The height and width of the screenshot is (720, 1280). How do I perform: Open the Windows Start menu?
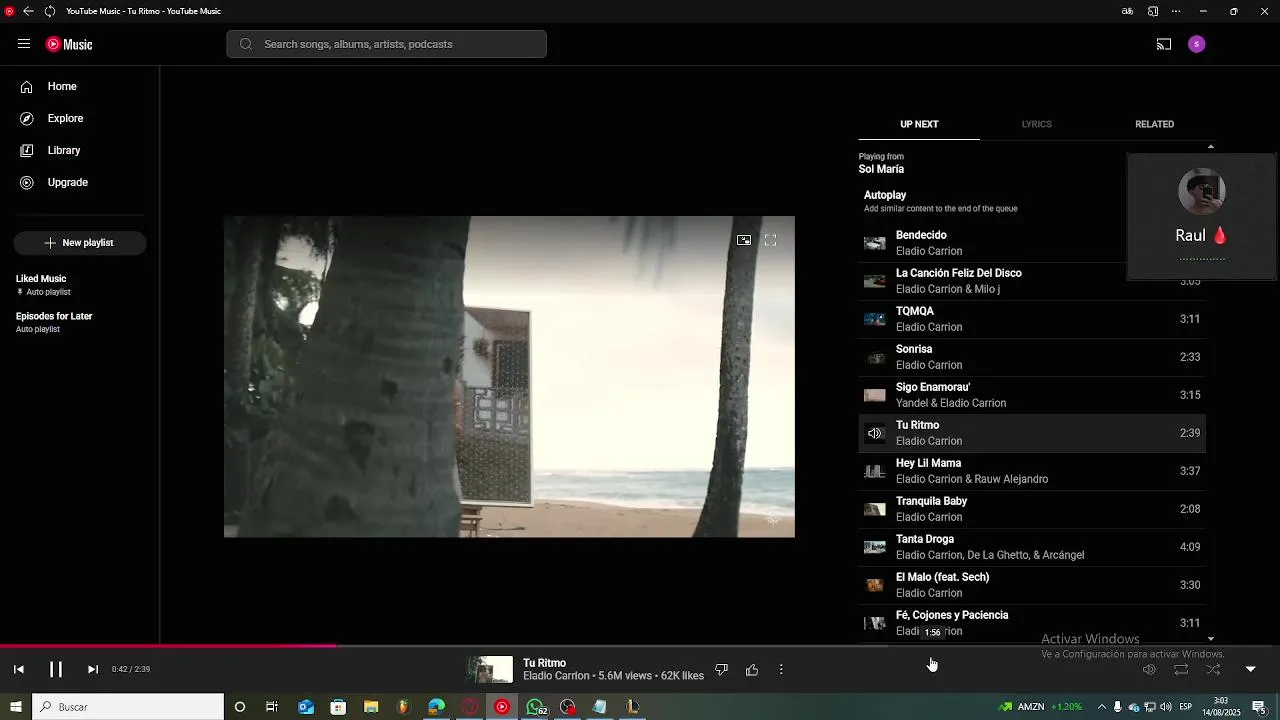pos(16,707)
